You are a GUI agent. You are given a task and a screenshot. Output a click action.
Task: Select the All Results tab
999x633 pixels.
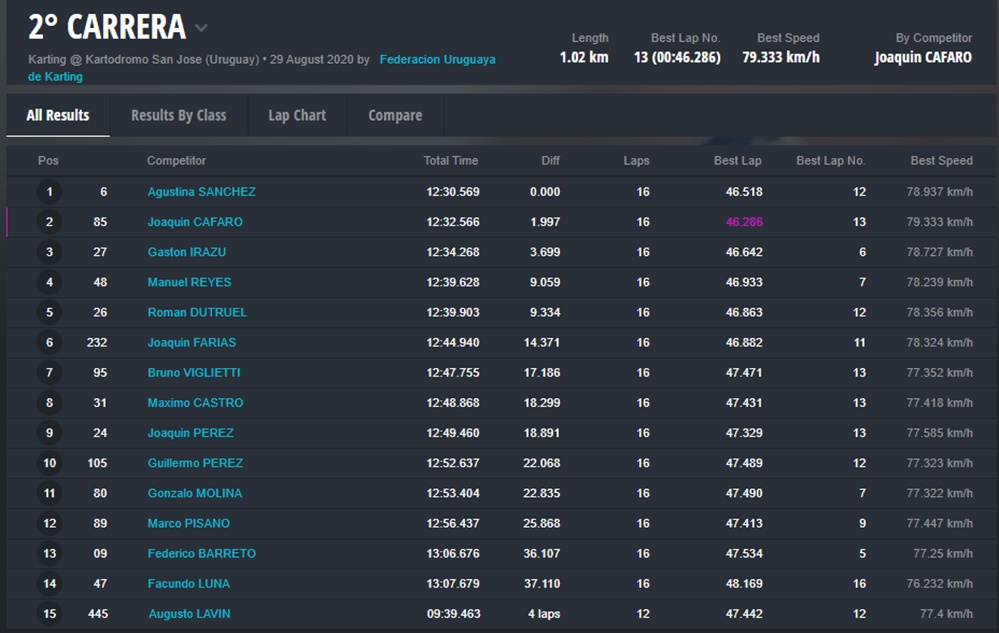click(58, 115)
